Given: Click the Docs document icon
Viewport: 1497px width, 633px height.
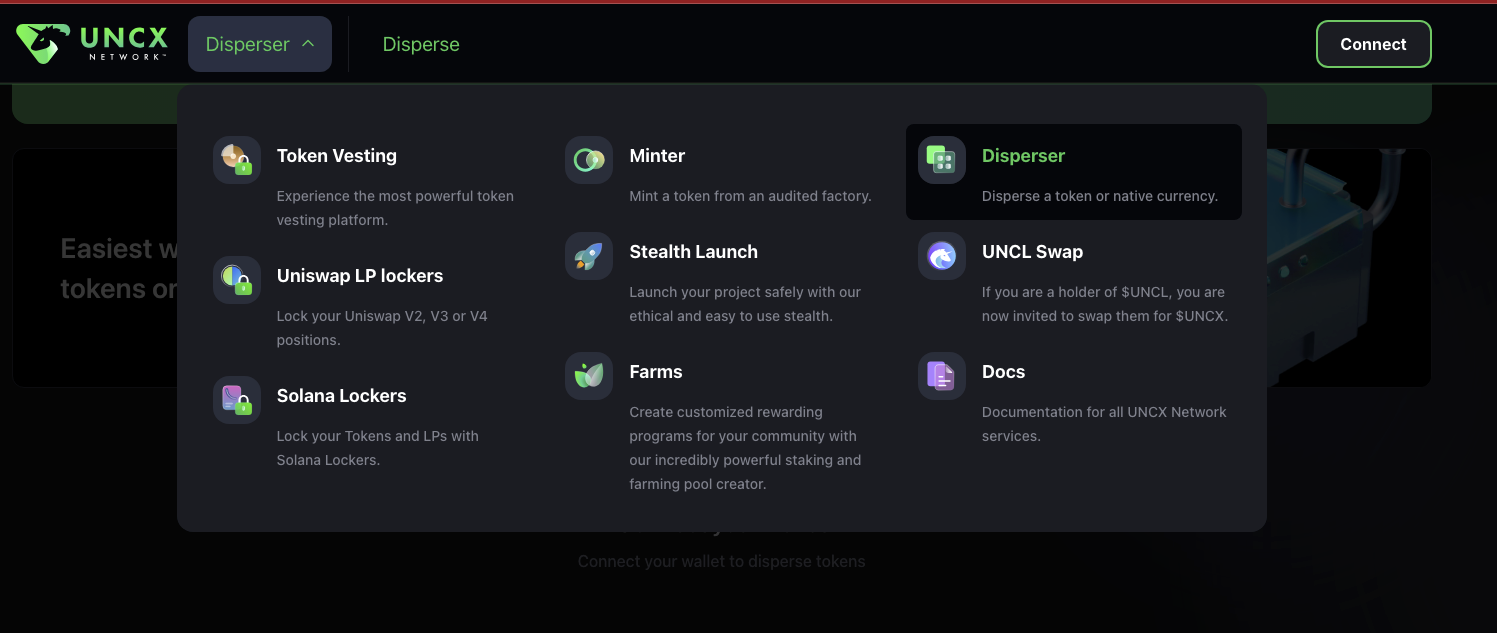Looking at the screenshot, I should point(942,376).
